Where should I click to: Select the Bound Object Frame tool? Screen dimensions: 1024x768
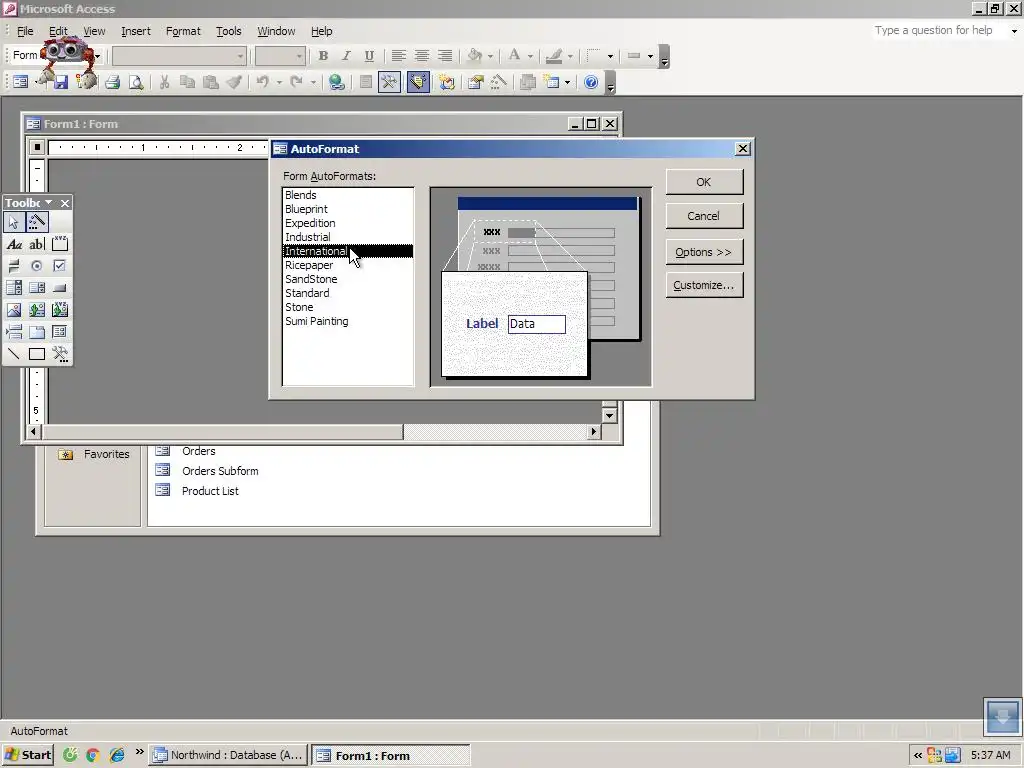[59, 310]
